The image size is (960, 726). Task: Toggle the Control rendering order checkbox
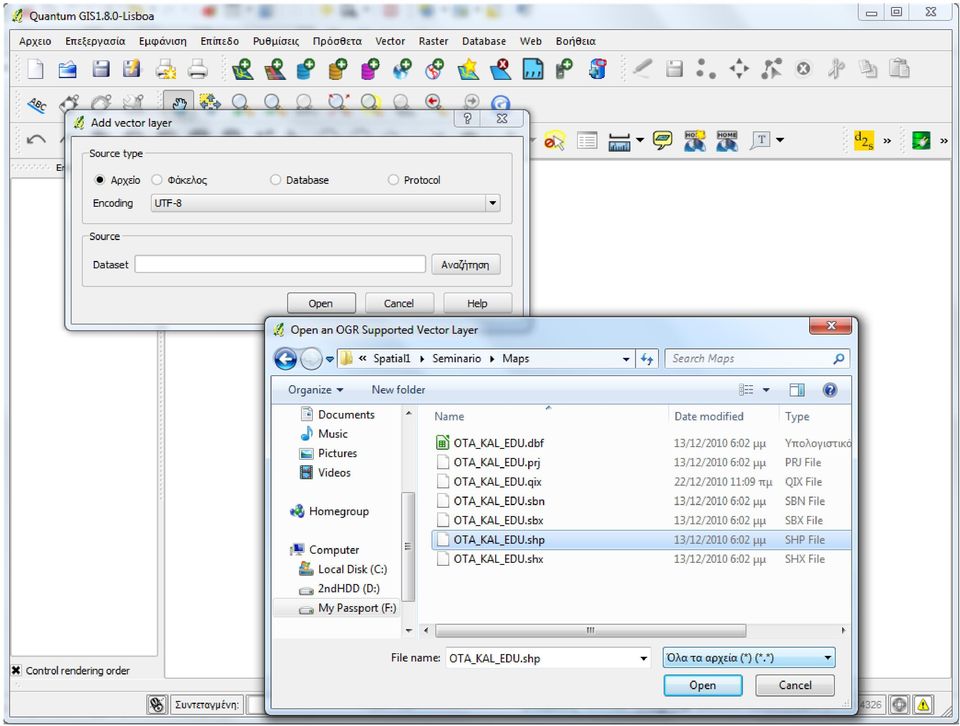tap(17, 670)
